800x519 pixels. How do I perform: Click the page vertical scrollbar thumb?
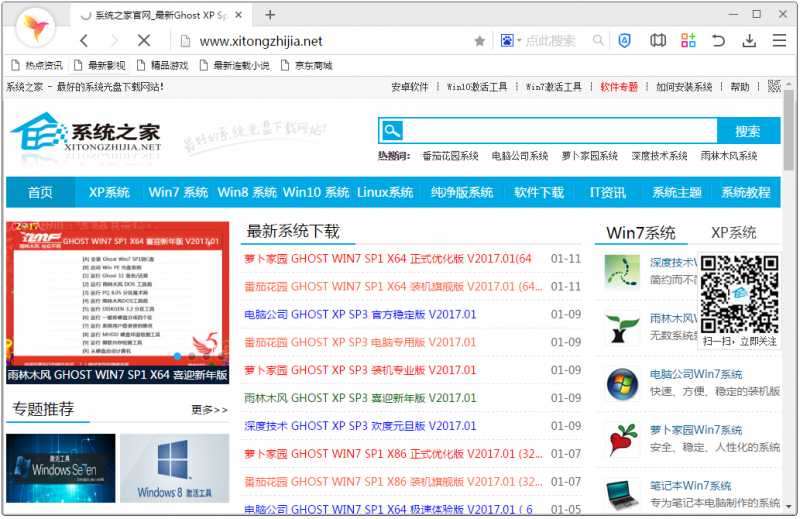(789, 129)
